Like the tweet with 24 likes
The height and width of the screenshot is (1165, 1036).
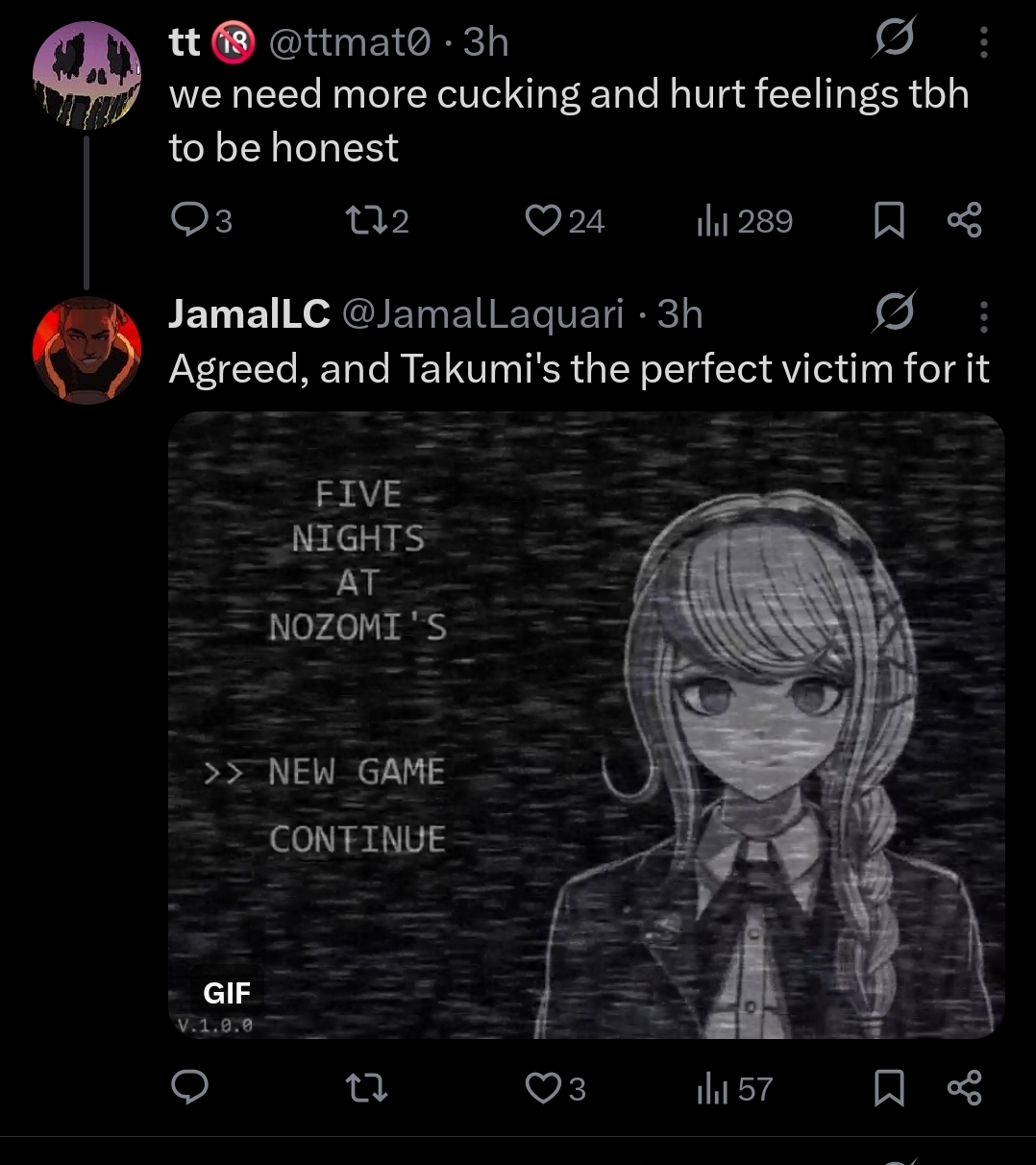[564, 221]
